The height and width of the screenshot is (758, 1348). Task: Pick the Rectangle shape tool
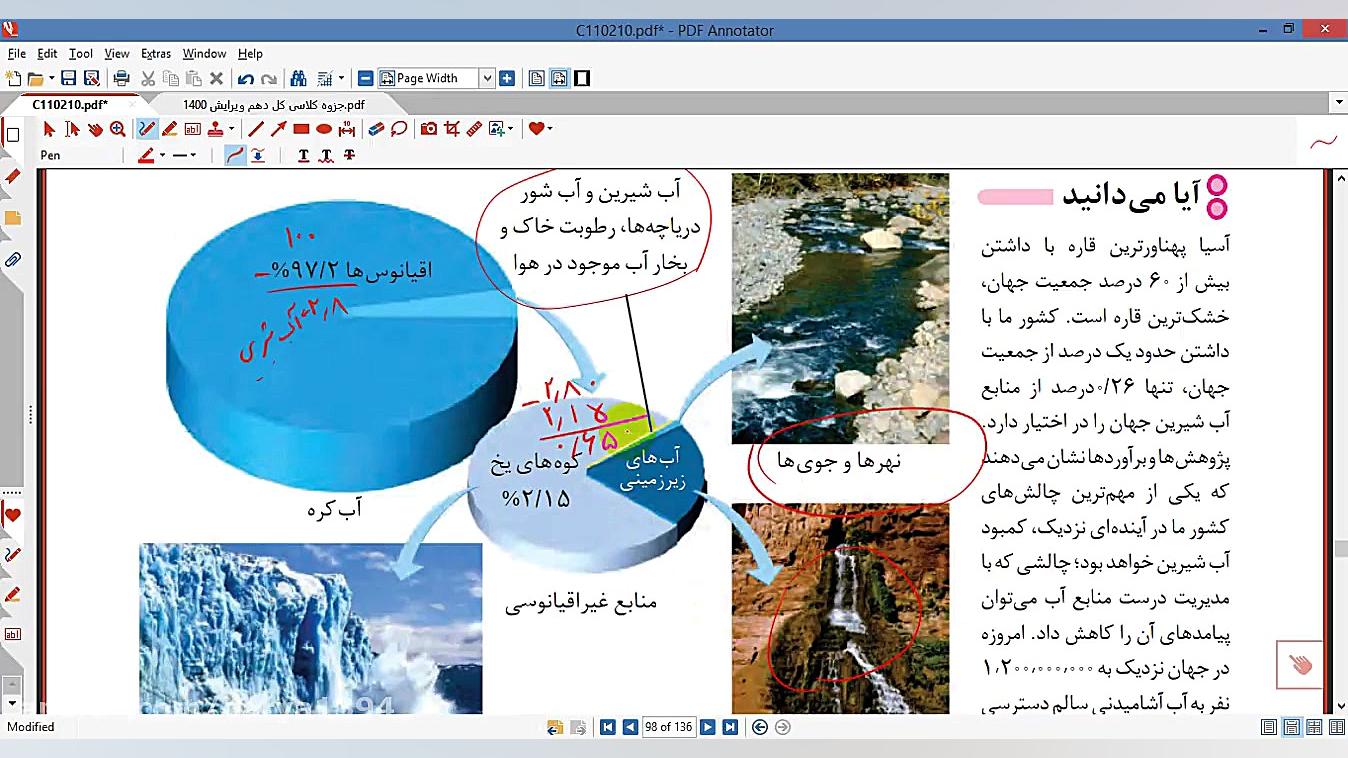pyautogui.click(x=301, y=129)
